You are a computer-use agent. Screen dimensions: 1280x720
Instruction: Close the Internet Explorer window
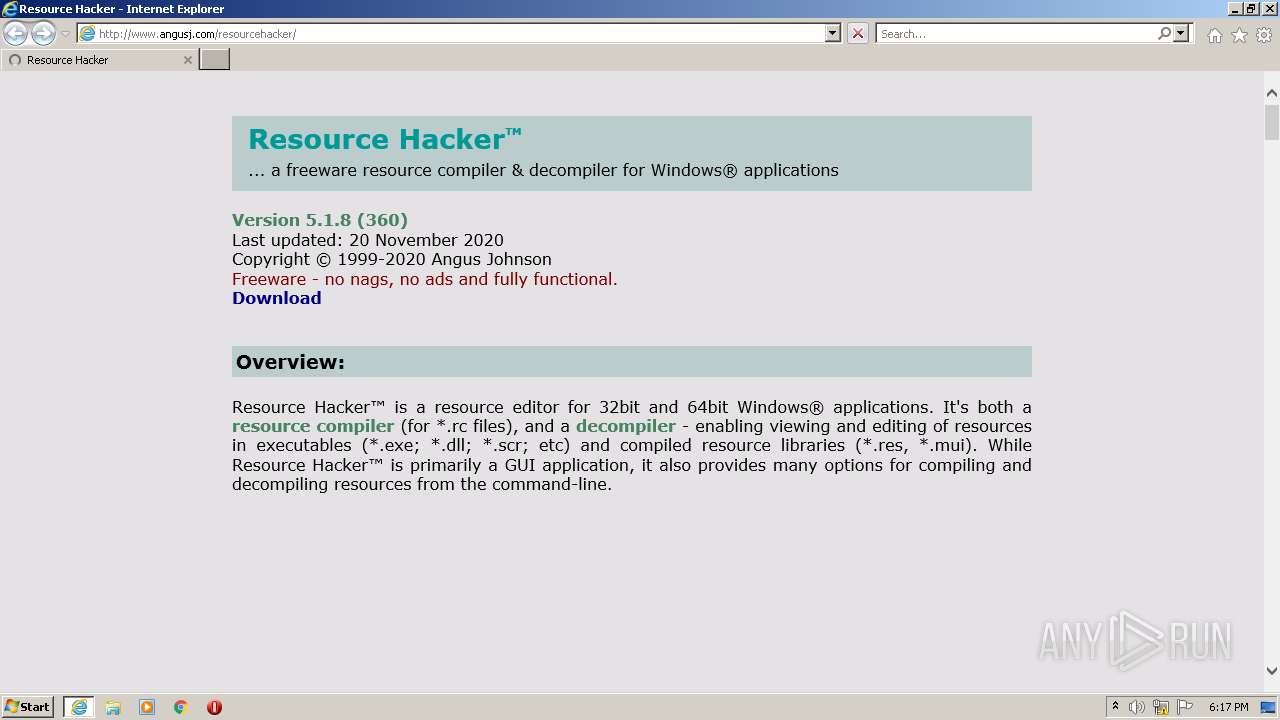pos(1269,9)
